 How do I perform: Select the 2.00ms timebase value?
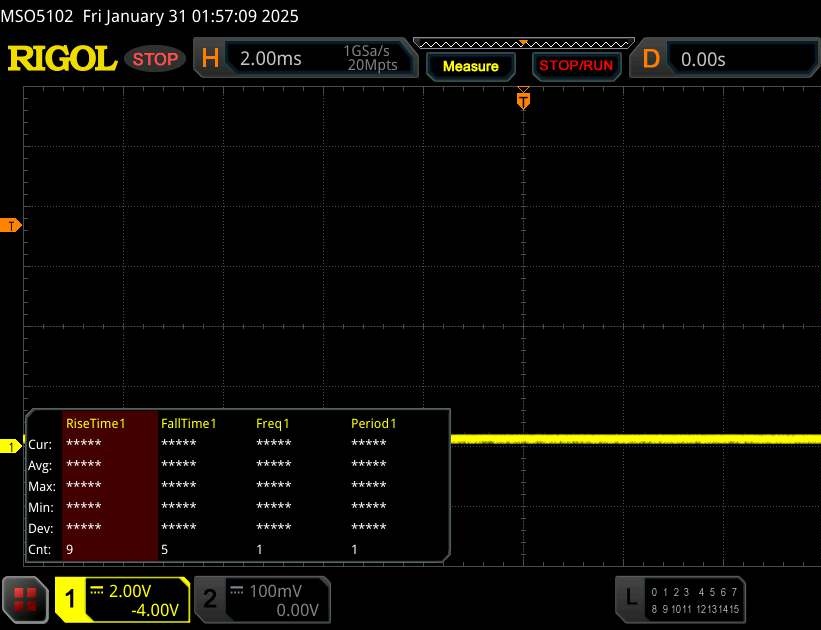[271, 59]
